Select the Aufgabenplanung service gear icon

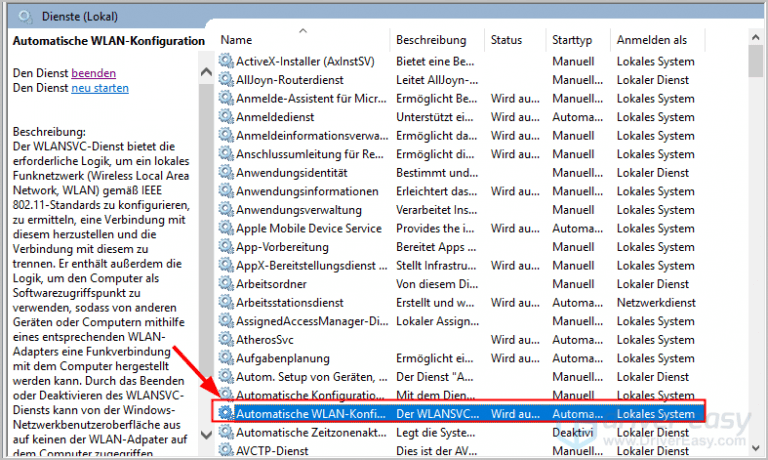[x=226, y=358]
